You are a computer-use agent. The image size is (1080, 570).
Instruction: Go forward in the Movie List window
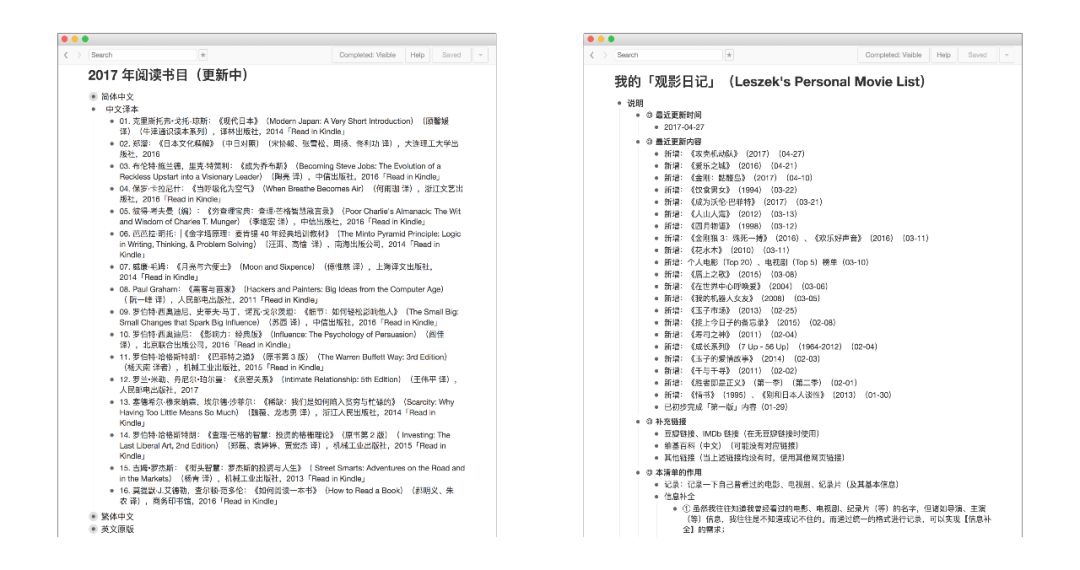(x=605, y=55)
